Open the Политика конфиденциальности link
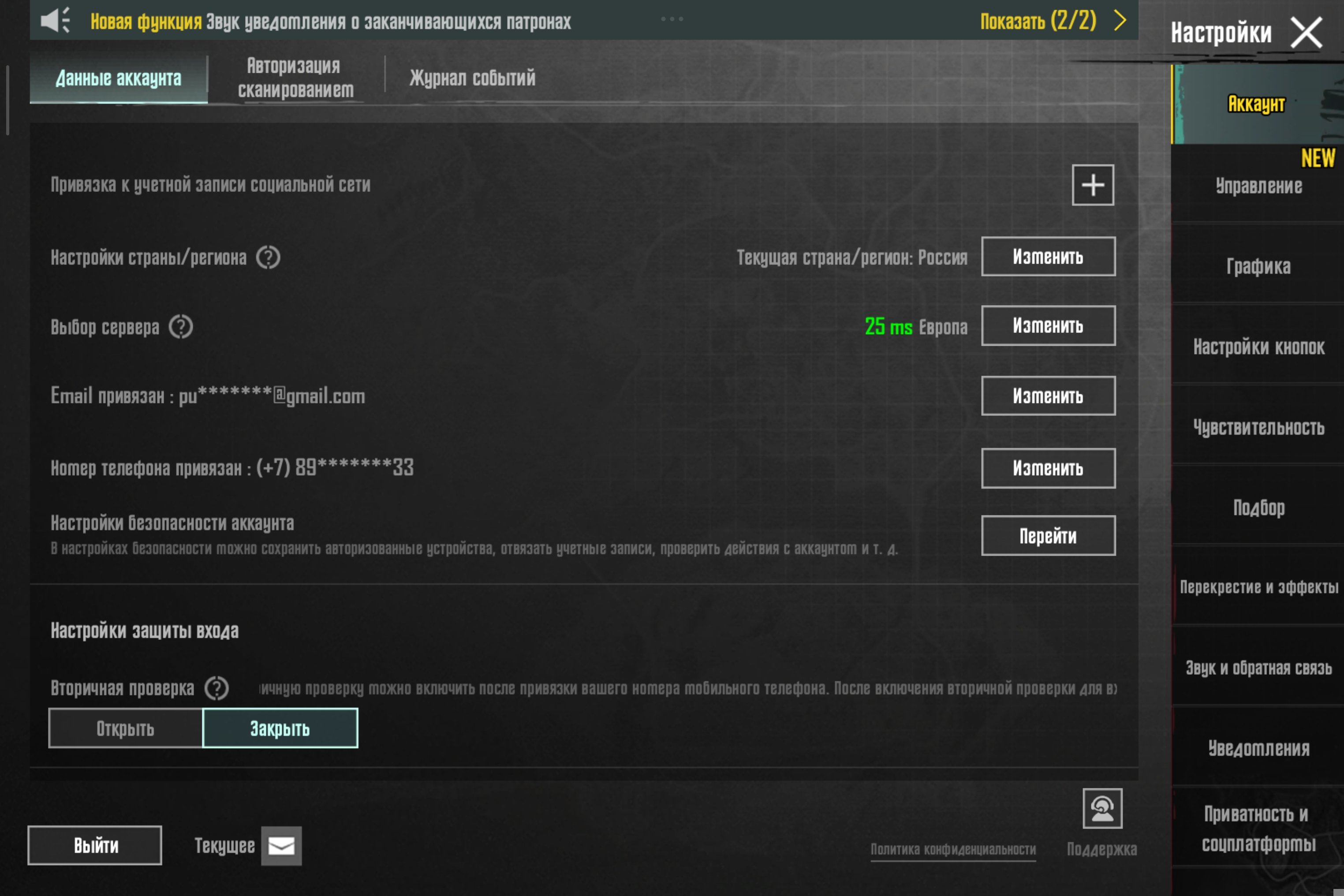 (952, 849)
